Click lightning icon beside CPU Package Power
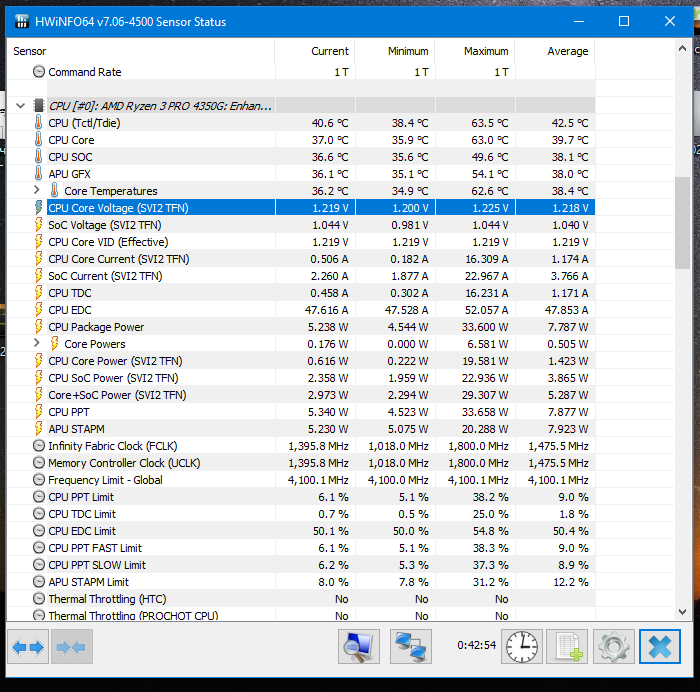The height and width of the screenshot is (692, 700). coord(39,327)
